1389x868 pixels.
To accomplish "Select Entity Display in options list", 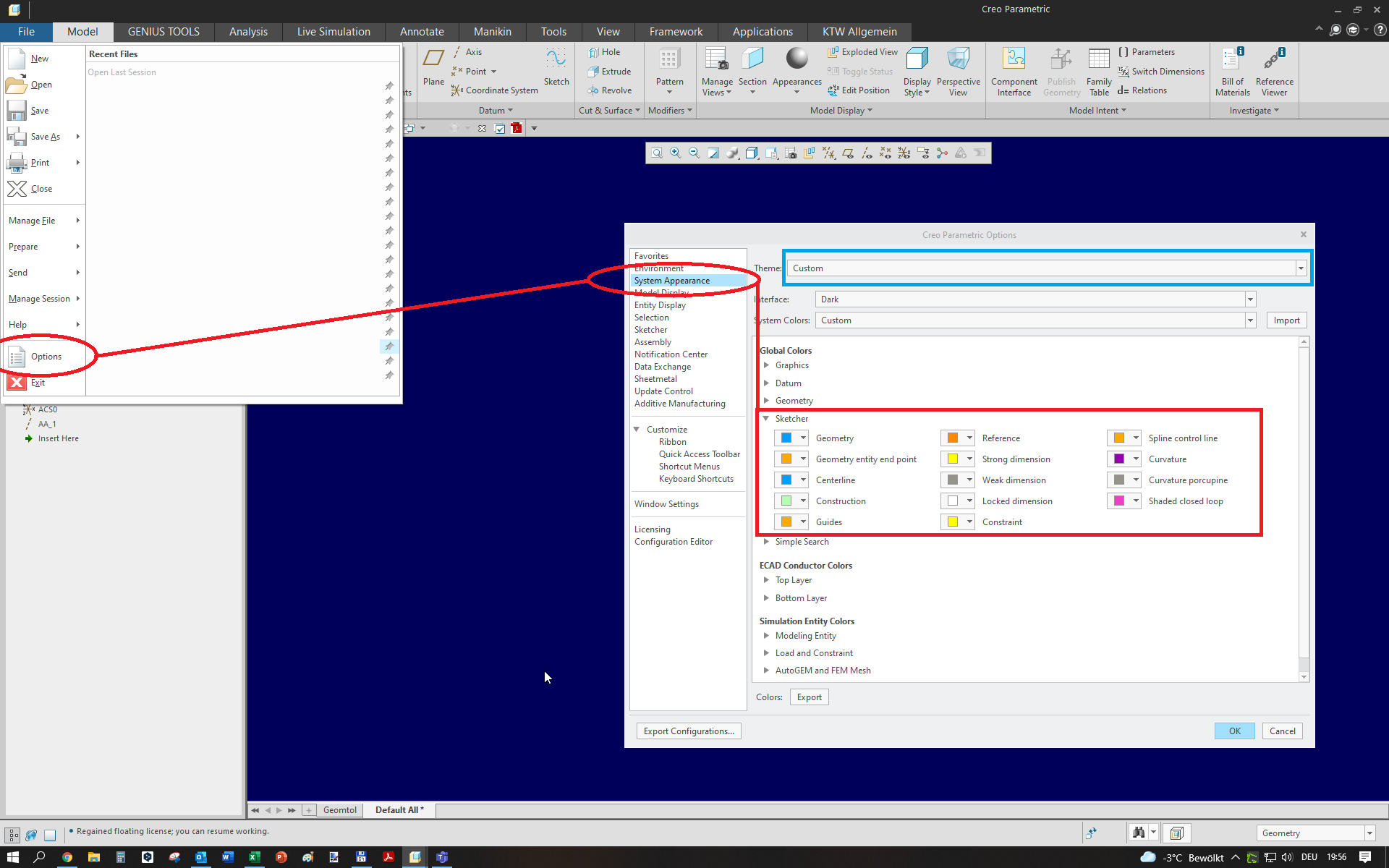I will pyautogui.click(x=660, y=305).
